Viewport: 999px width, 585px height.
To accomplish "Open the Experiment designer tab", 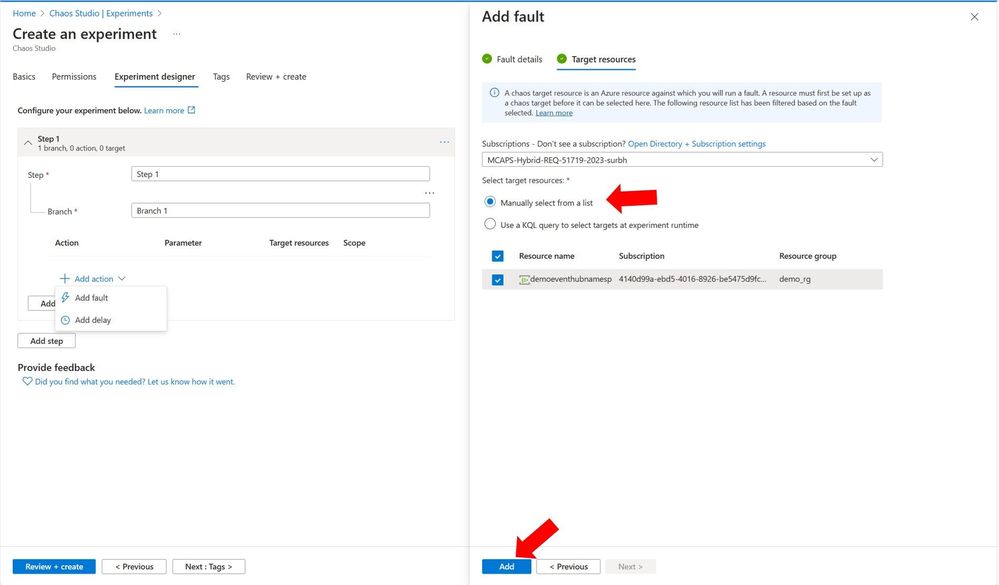I will click(155, 76).
